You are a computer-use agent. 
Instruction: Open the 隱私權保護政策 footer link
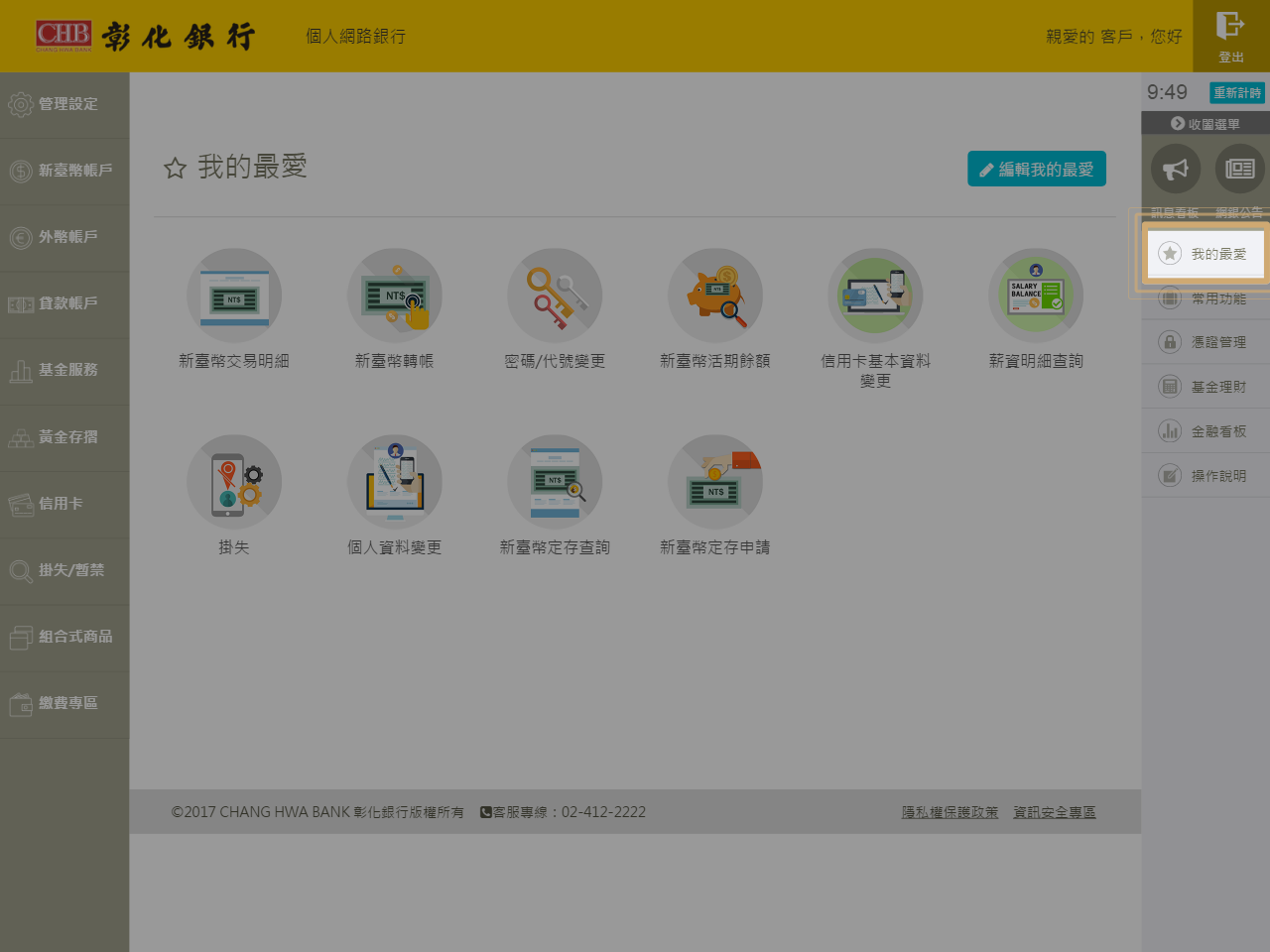tap(950, 812)
